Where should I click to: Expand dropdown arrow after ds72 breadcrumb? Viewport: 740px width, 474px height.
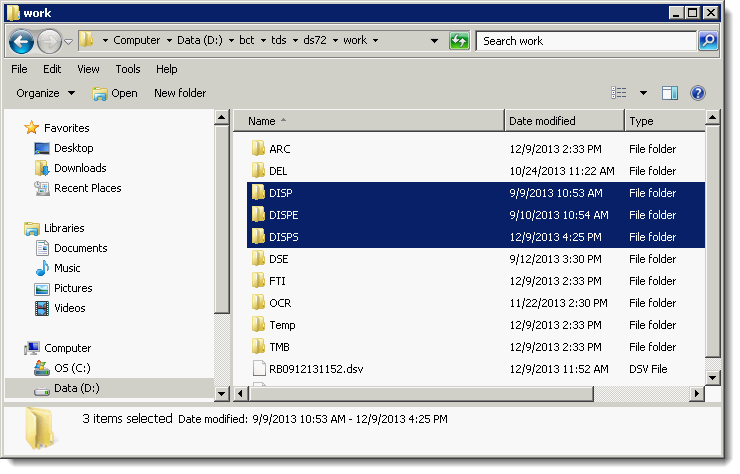click(x=336, y=41)
